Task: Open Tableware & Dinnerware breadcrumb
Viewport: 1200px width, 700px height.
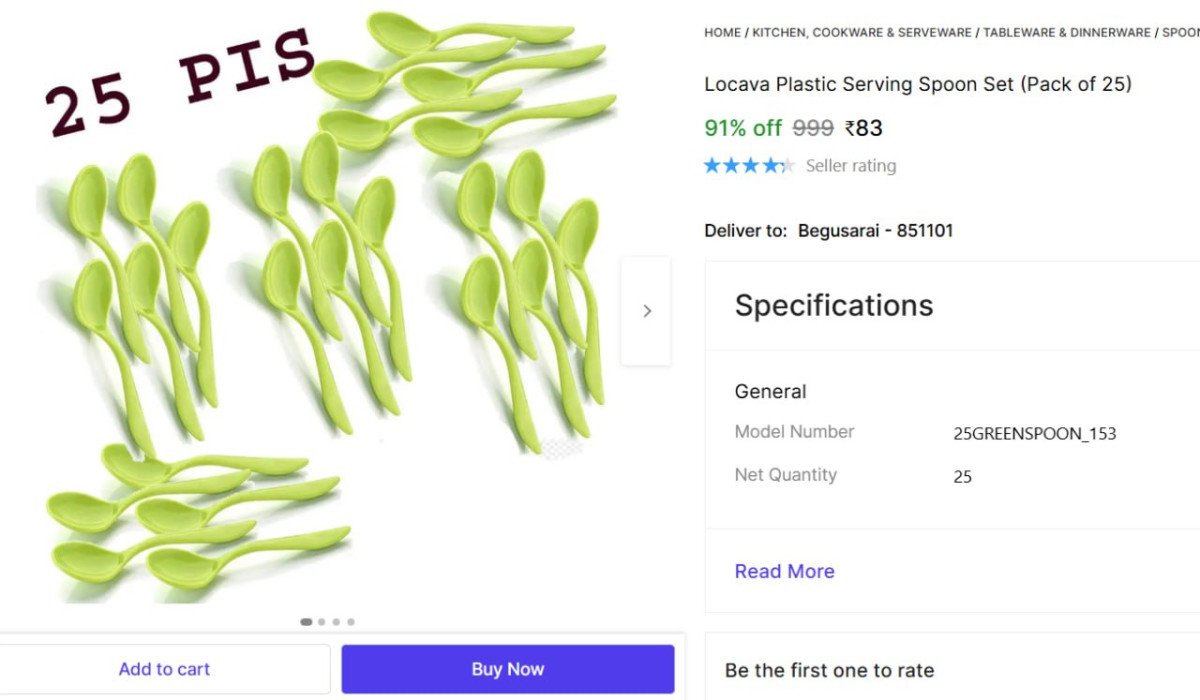Action: click(1066, 33)
